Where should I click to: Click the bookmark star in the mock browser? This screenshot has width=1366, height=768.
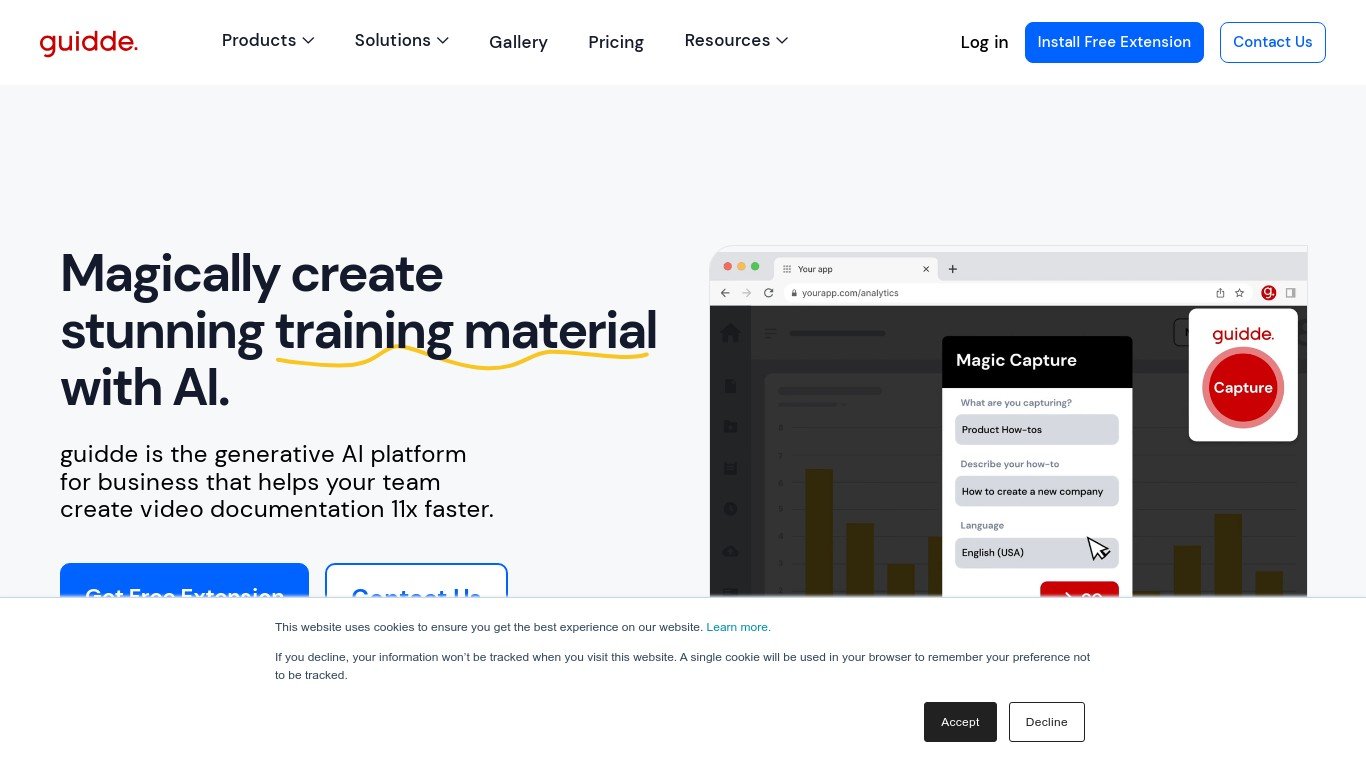coord(1240,293)
